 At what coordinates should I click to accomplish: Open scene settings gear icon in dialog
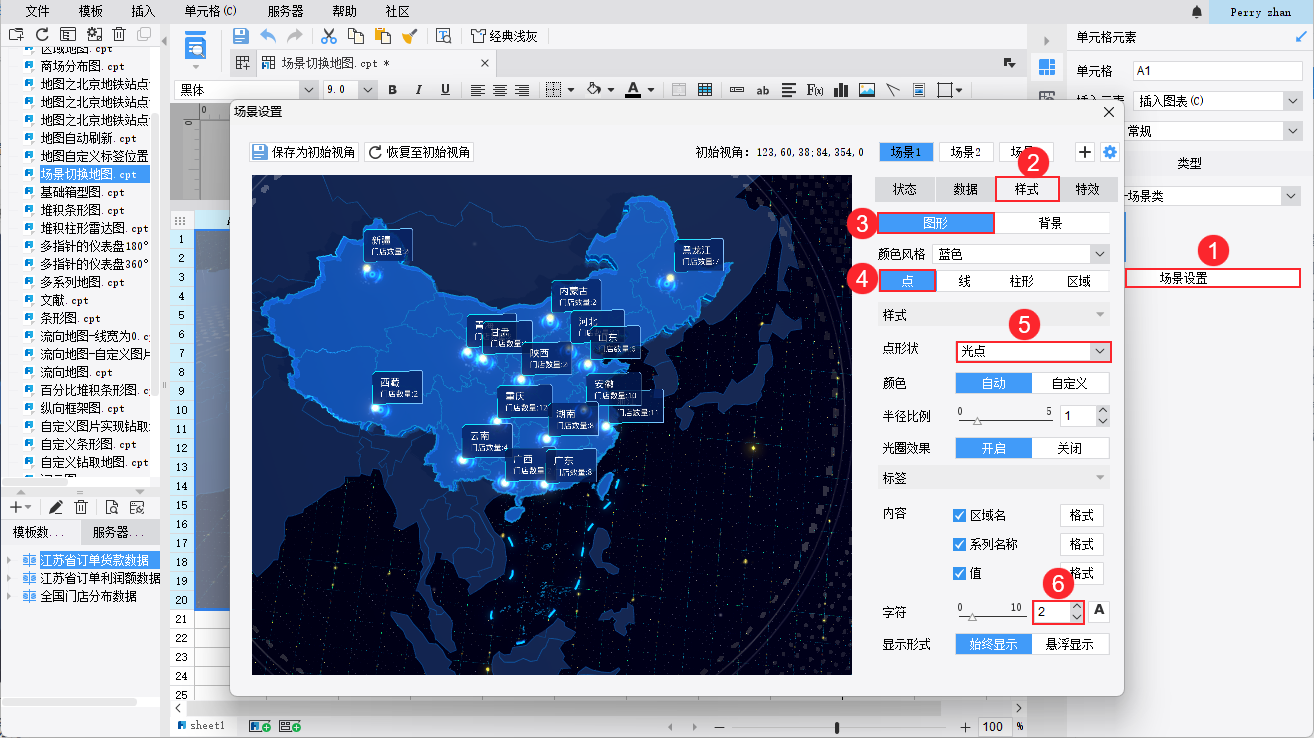(1109, 152)
